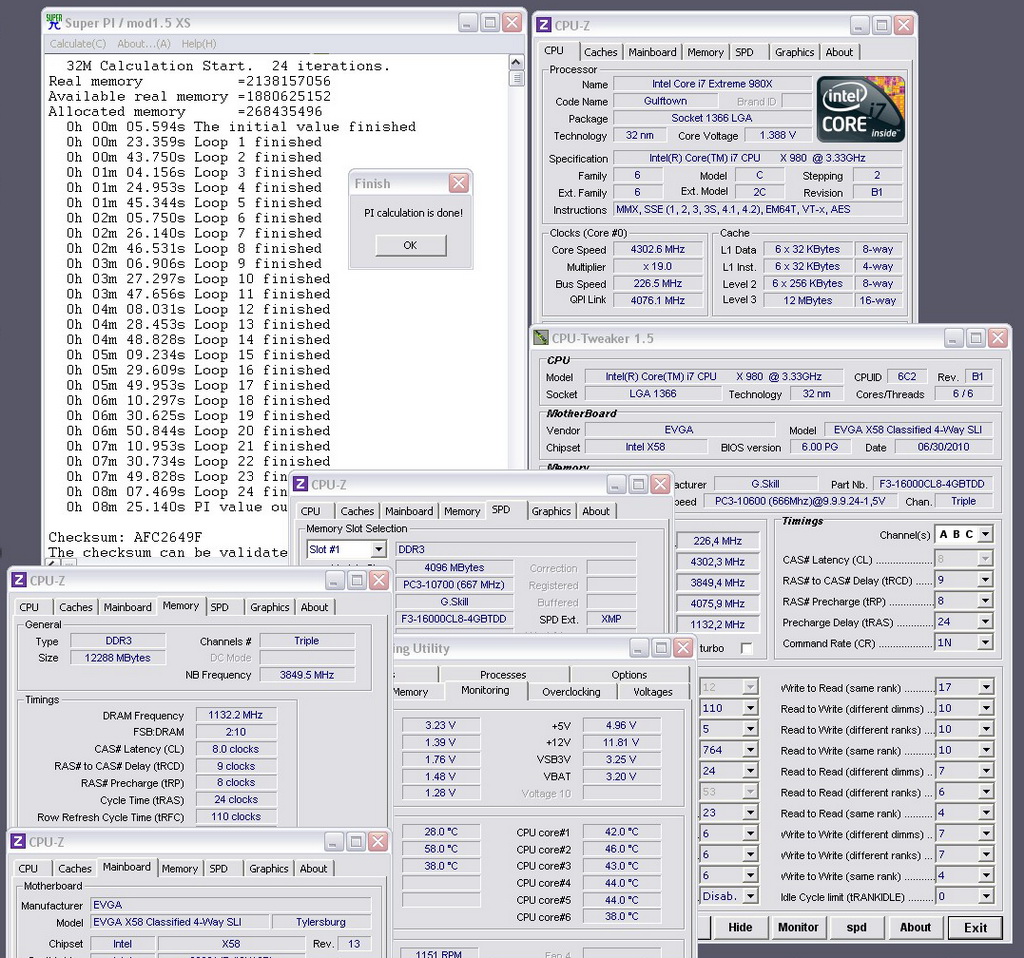Image resolution: width=1024 pixels, height=958 pixels.
Task: Click the spd button in CPU-Tweaker
Action: (x=856, y=927)
